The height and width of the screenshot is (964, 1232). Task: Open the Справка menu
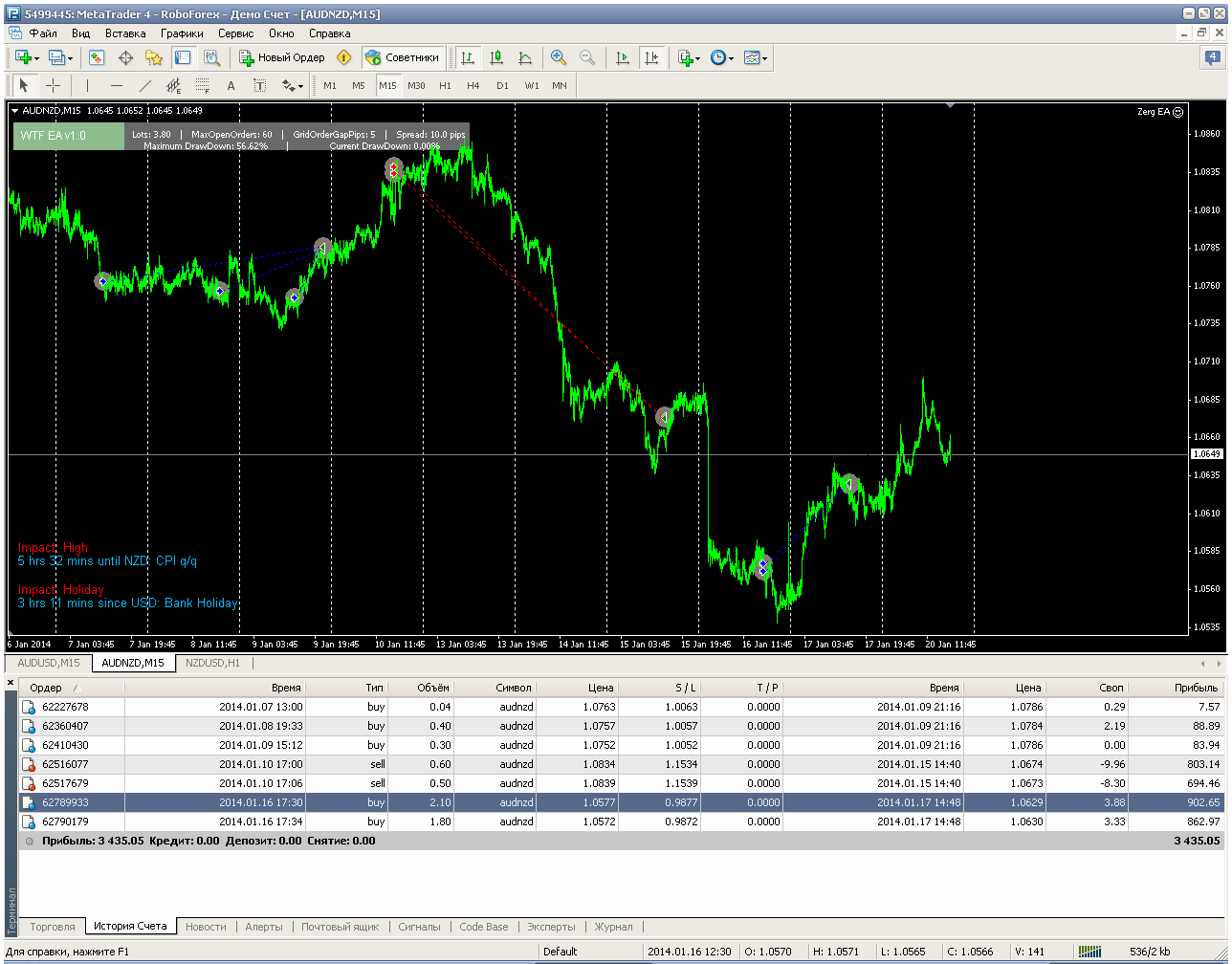(x=329, y=33)
